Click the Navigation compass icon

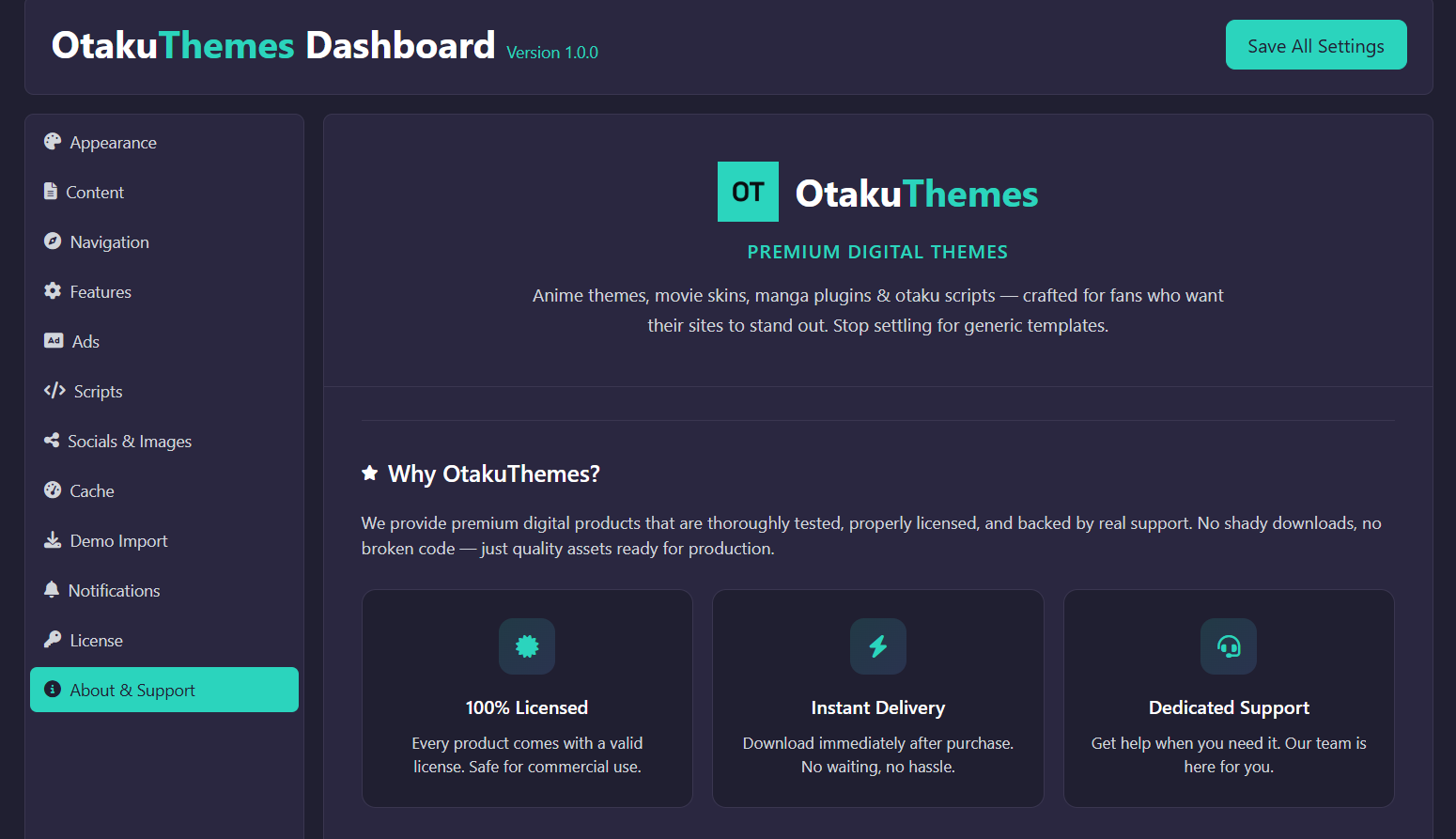(53, 241)
